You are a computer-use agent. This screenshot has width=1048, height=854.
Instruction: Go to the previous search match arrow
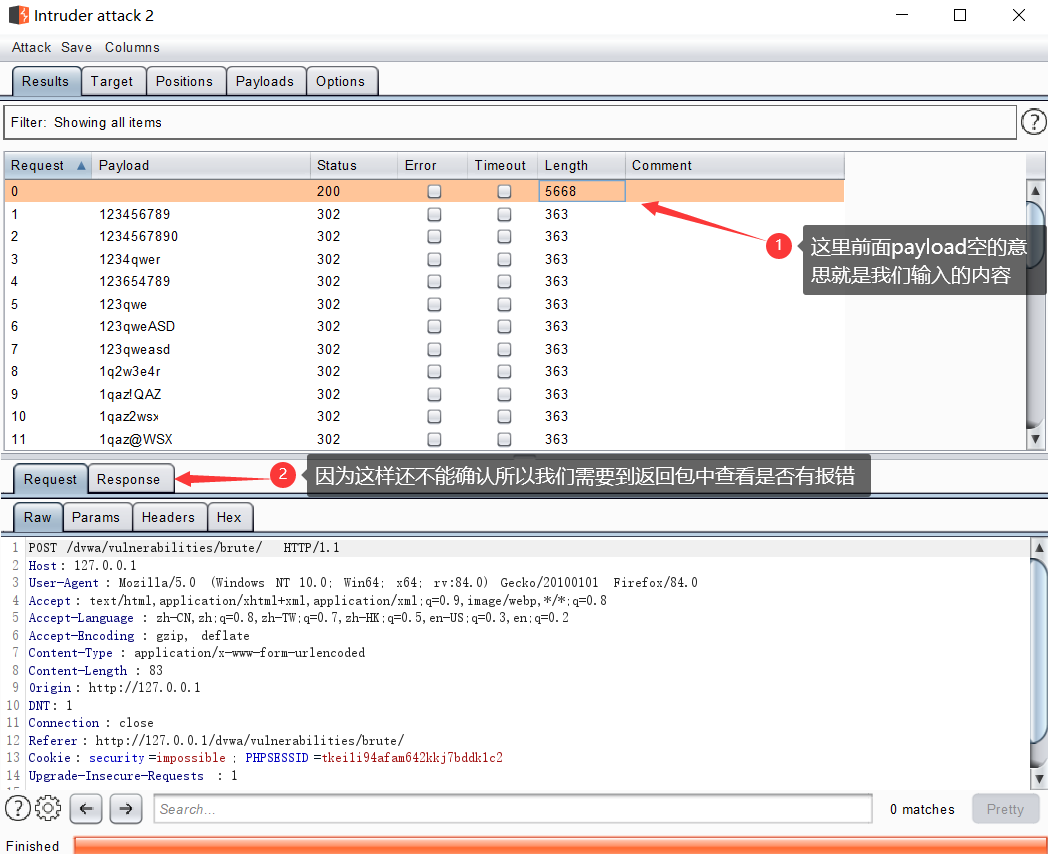(86, 809)
